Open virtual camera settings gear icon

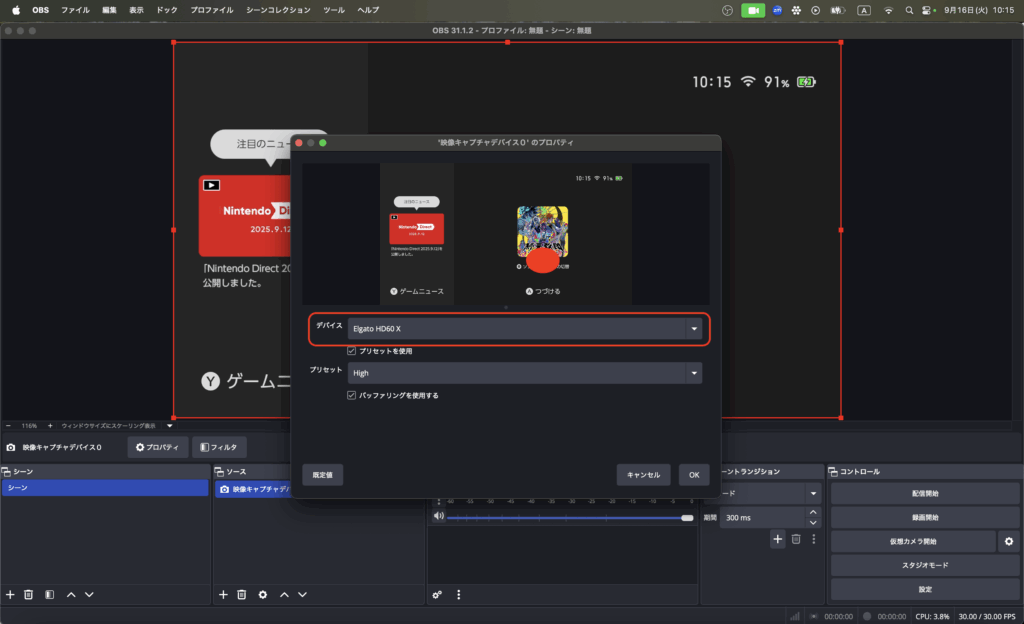click(1009, 541)
